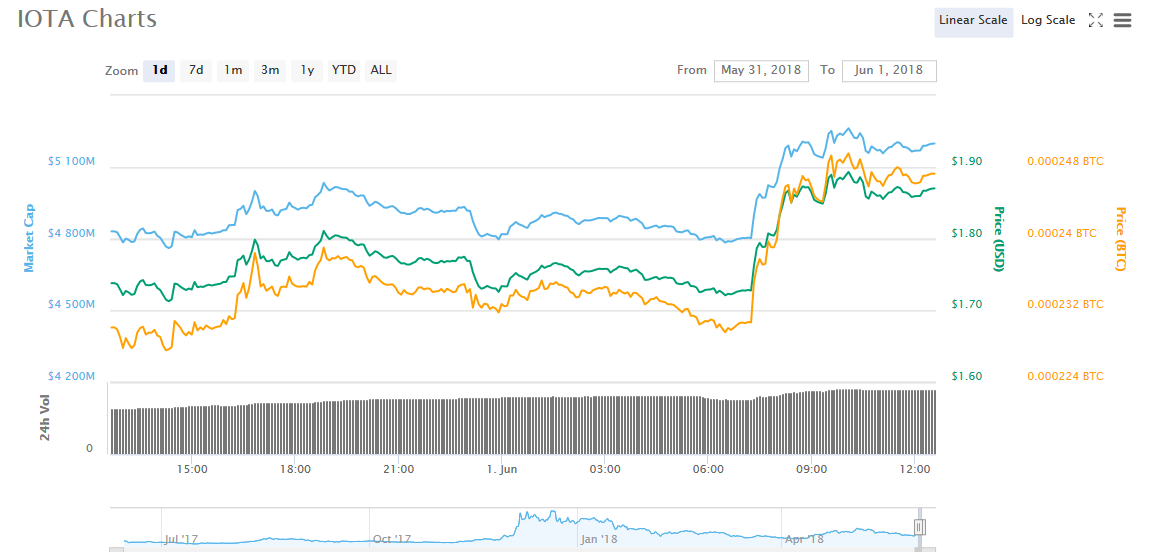Click the IOTA Charts heading
The height and width of the screenshot is (552, 1159).
[x=87, y=19]
